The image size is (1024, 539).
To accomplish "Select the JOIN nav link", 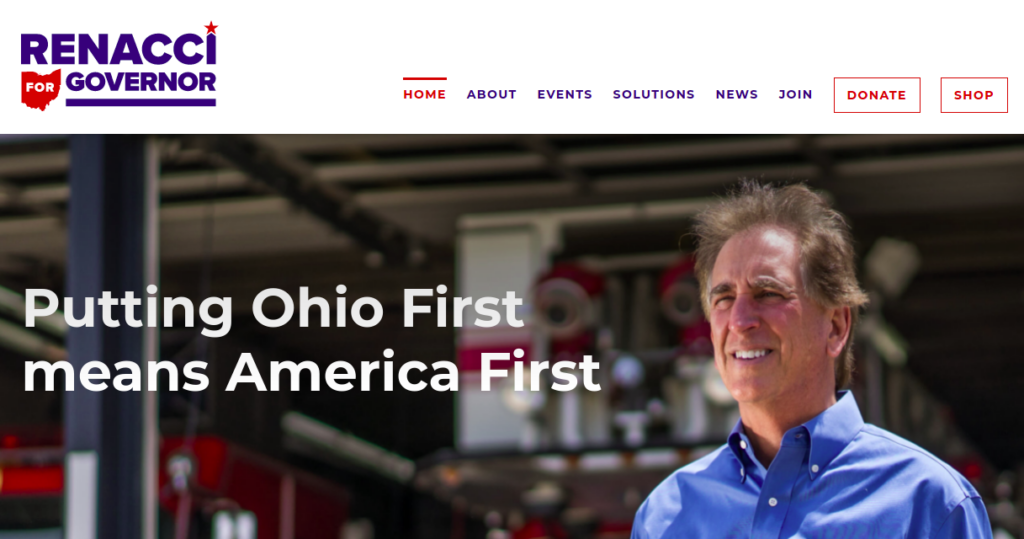I will (795, 95).
